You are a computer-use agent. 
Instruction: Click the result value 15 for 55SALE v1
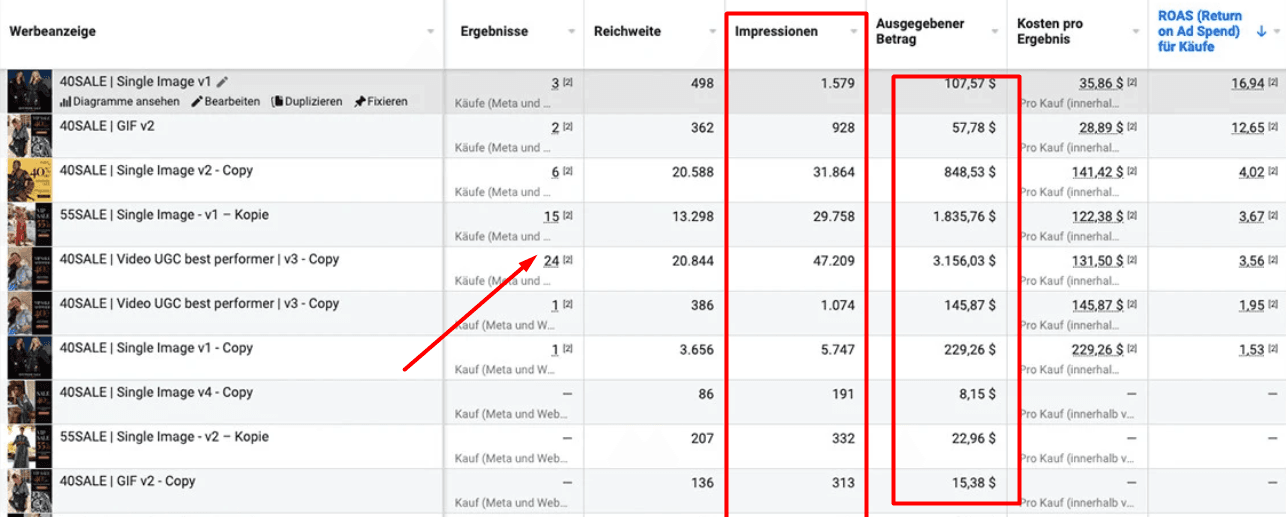pos(551,216)
